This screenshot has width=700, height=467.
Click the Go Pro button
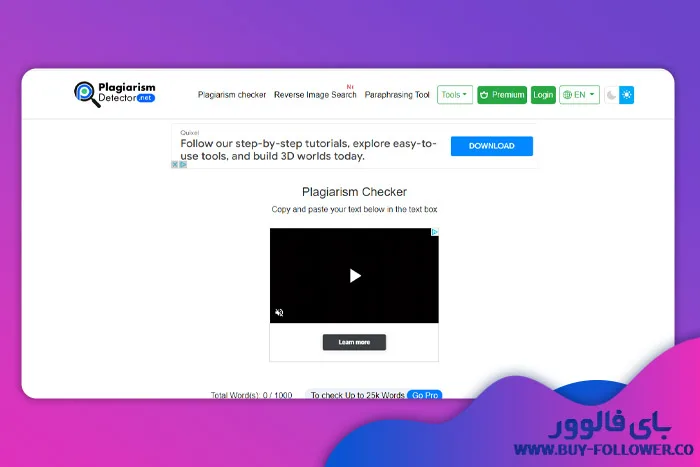point(425,394)
